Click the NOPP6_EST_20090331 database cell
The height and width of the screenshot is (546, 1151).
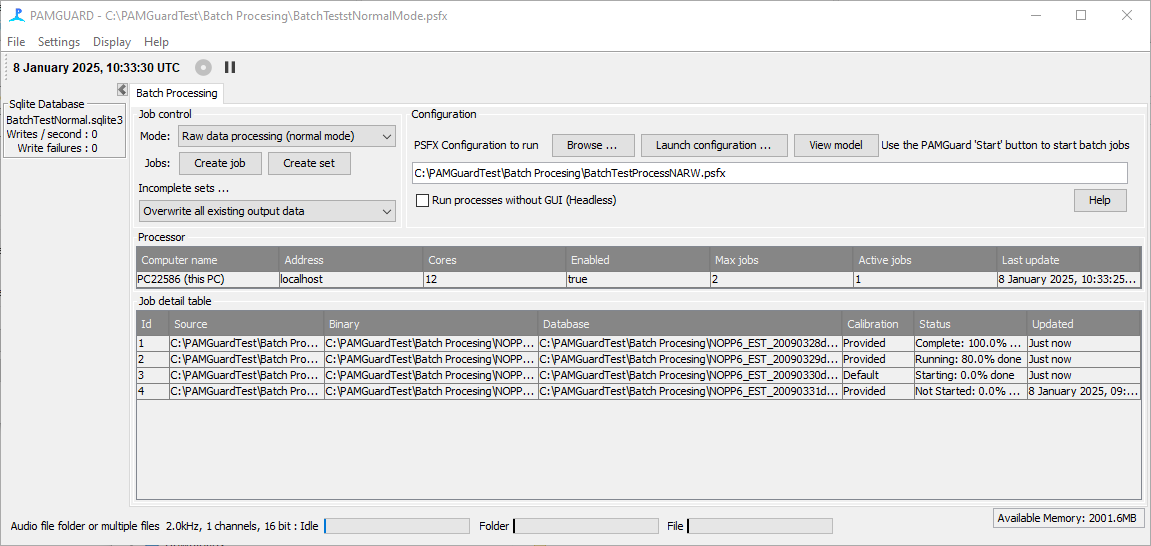coord(690,391)
